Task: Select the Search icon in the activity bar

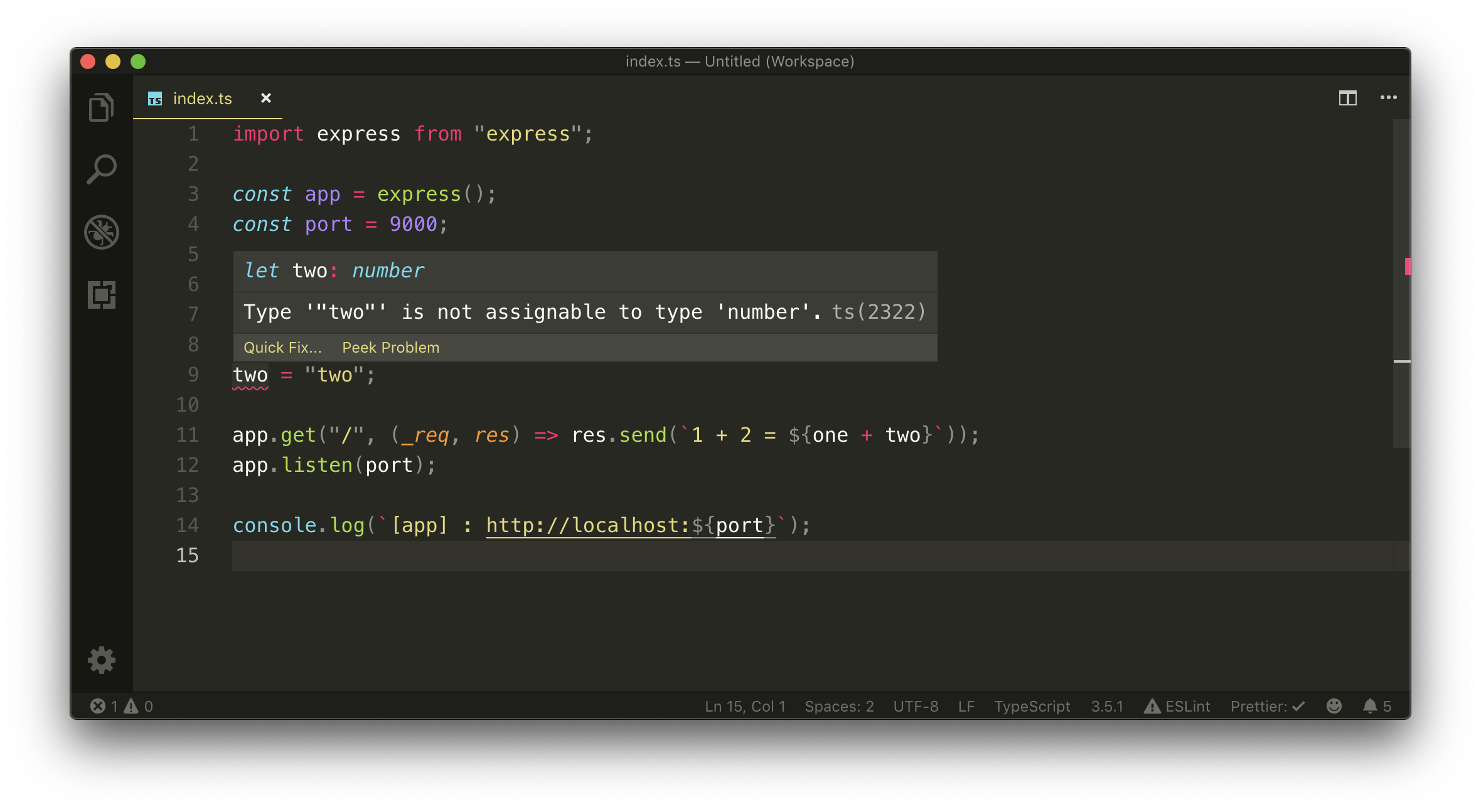Action: pos(102,168)
